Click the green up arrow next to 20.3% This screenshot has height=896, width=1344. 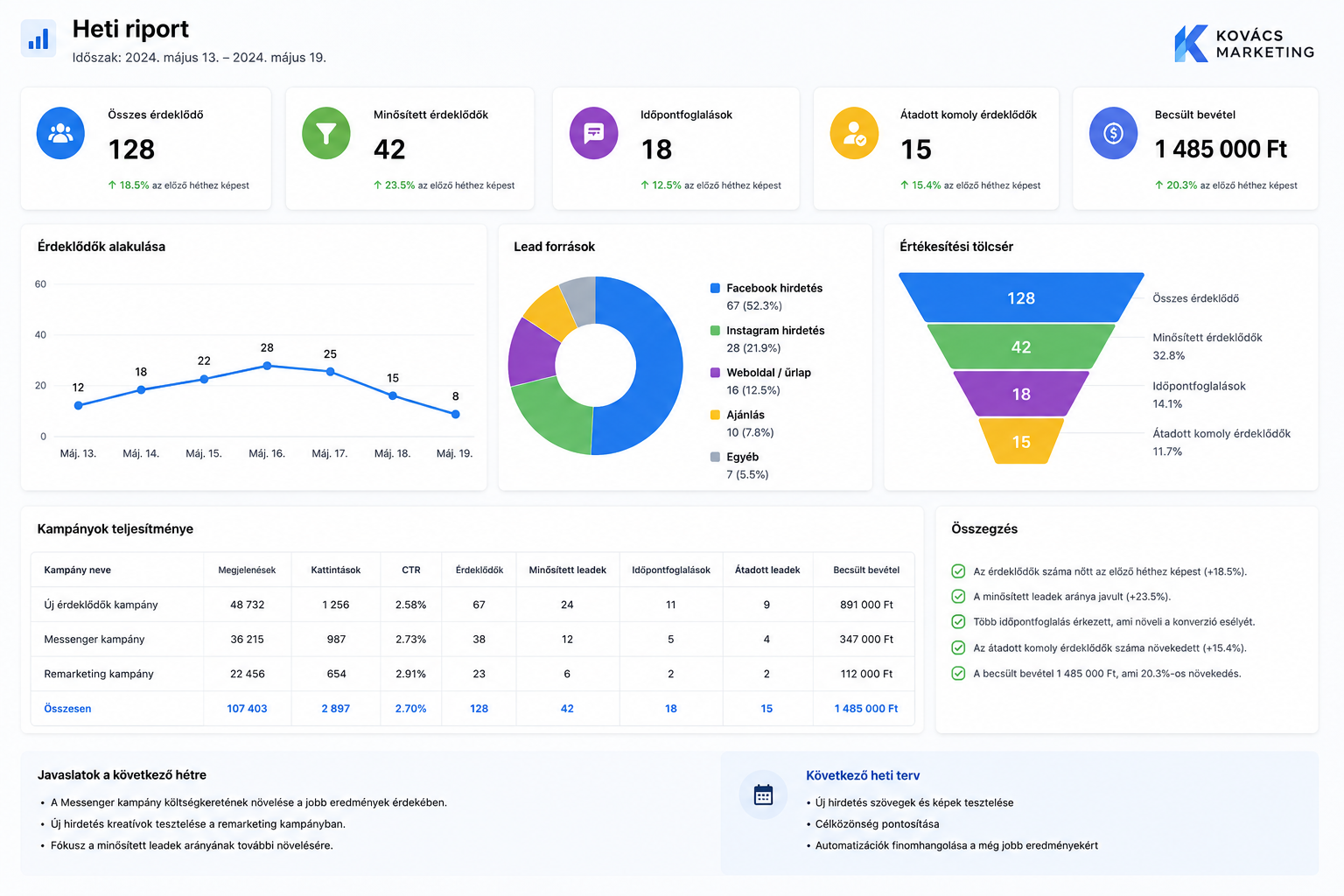click(x=1158, y=185)
